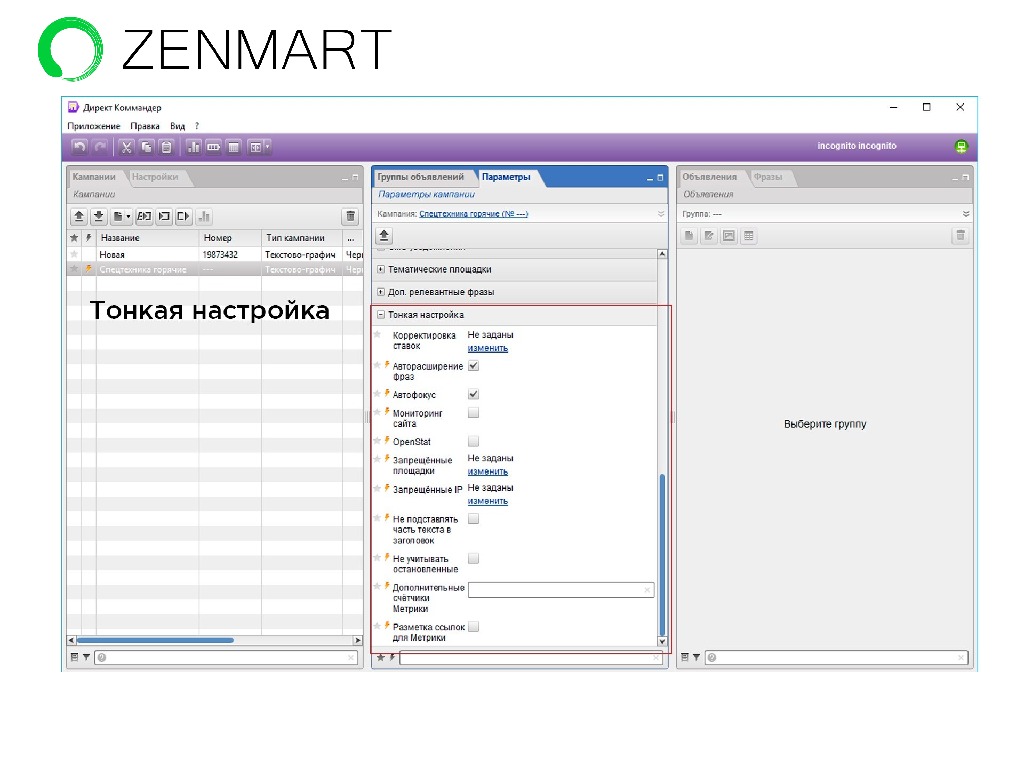Image resolution: width=1024 pixels, height=768 pixels.
Task: Click the Cut scissors icon
Action: pos(127,148)
